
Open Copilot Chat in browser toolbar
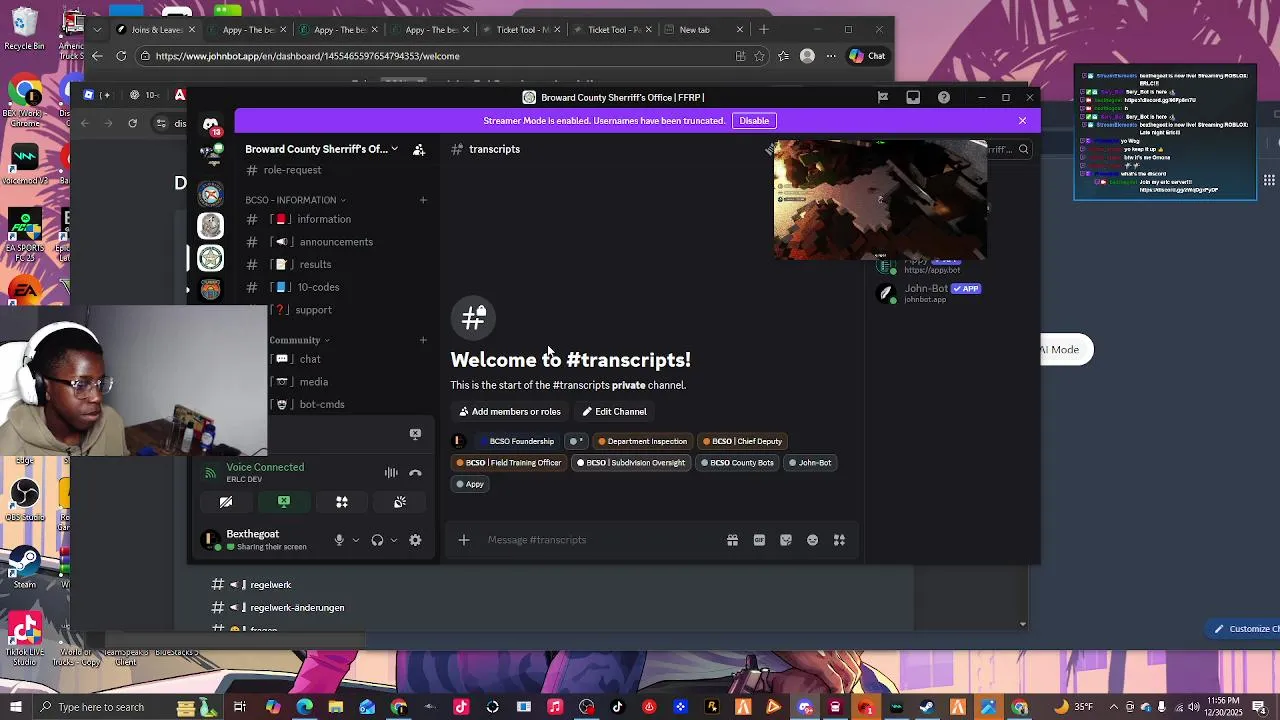point(867,56)
